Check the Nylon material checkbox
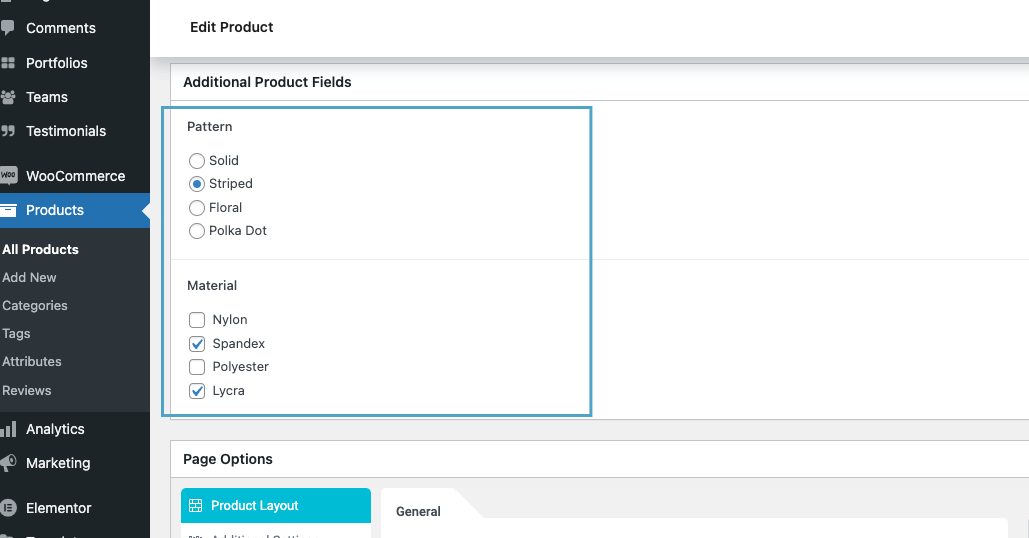Image resolution: width=1029 pixels, height=538 pixels. point(197,321)
